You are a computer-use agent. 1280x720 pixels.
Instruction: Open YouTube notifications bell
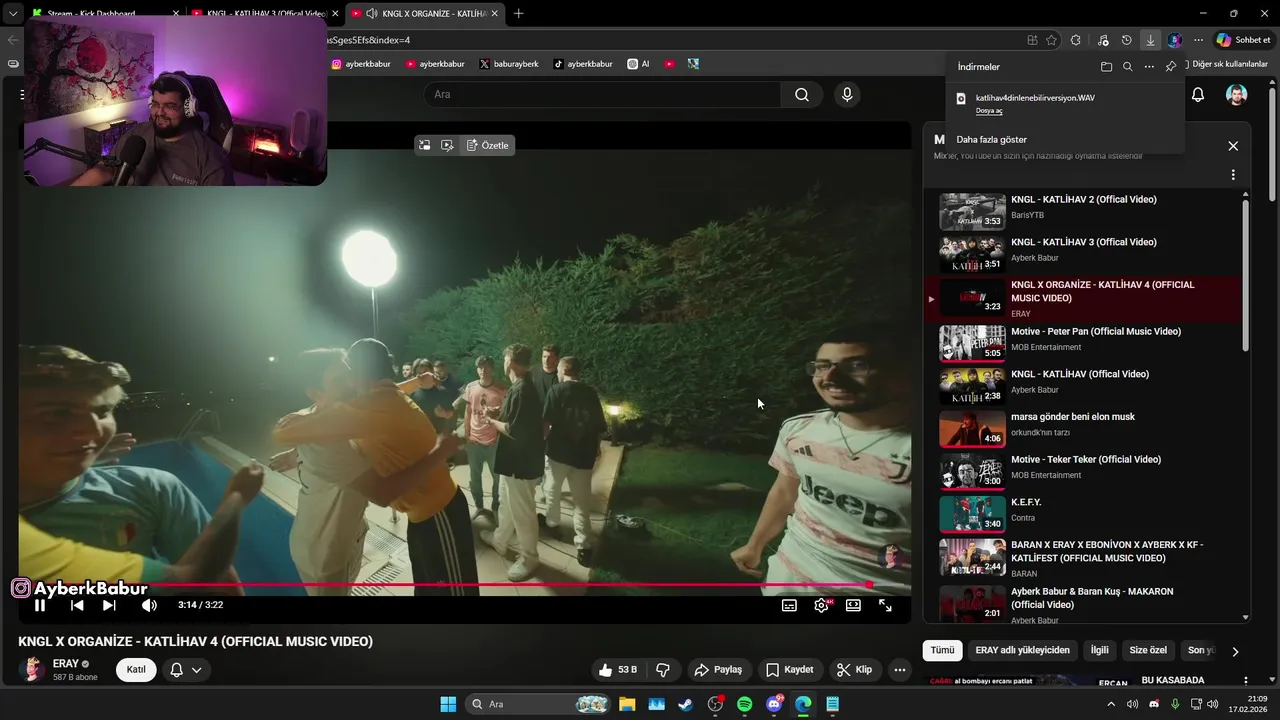pos(1198,95)
